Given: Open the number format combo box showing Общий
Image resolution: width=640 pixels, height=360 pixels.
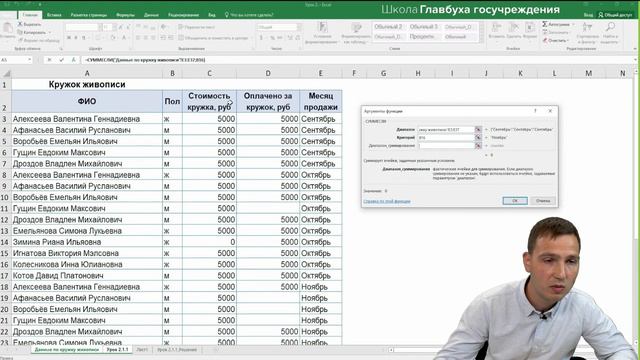Looking at the screenshot, I should click(x=279, y=27).
